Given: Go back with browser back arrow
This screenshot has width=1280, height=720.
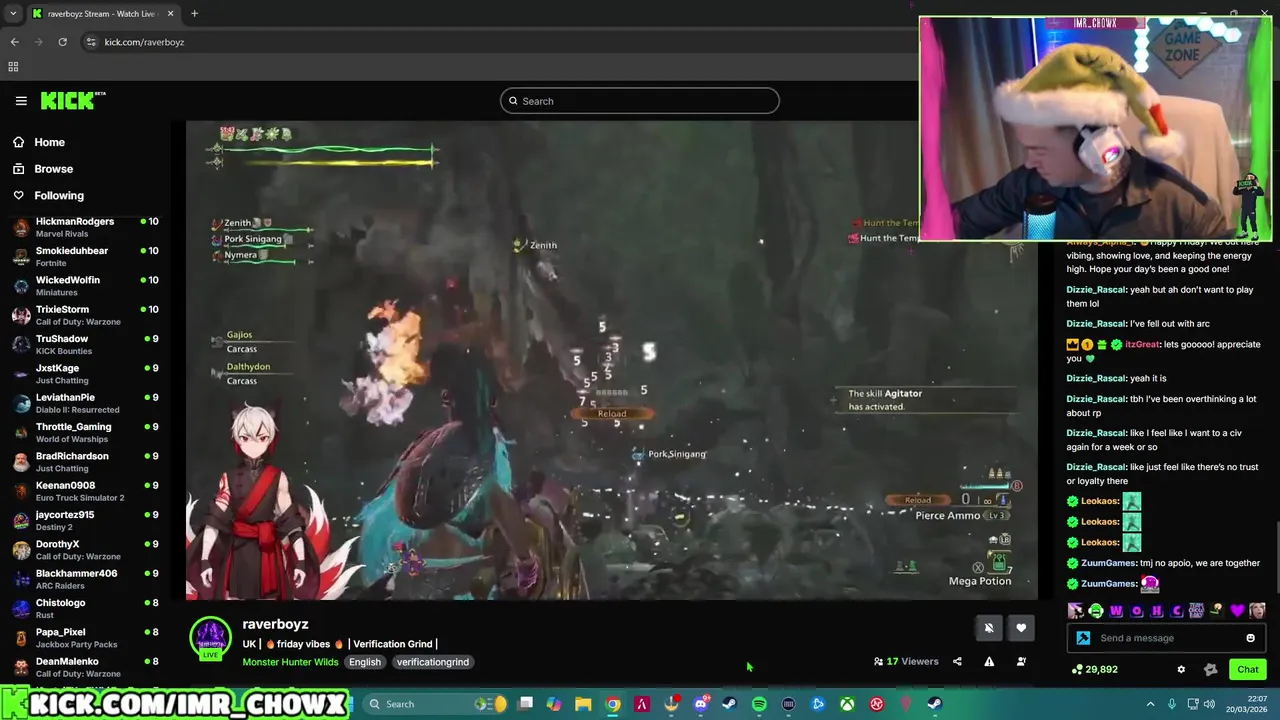Looking at the screenshot, I should pos(14,42).
